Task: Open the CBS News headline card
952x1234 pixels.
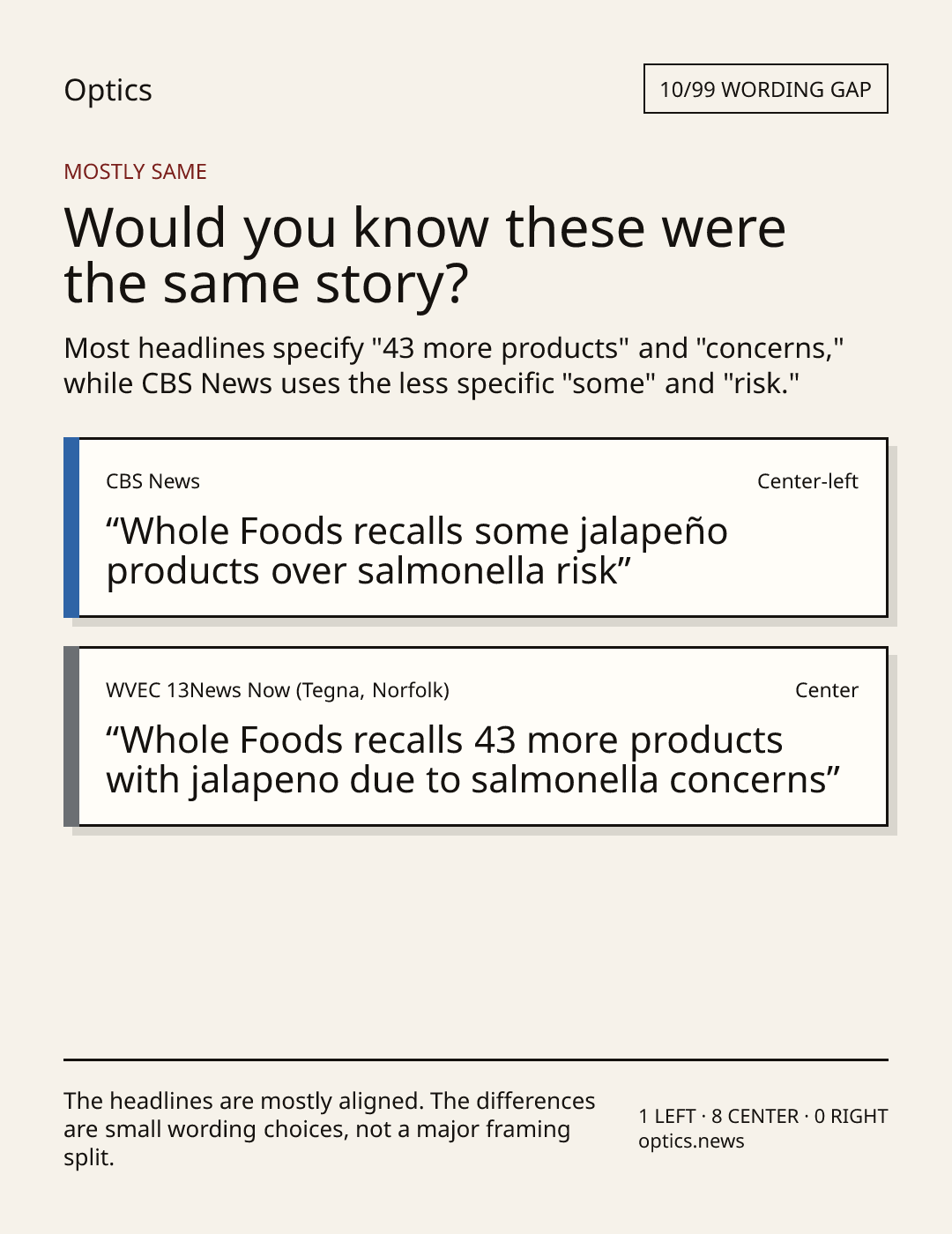Action: tap(475, 527)
